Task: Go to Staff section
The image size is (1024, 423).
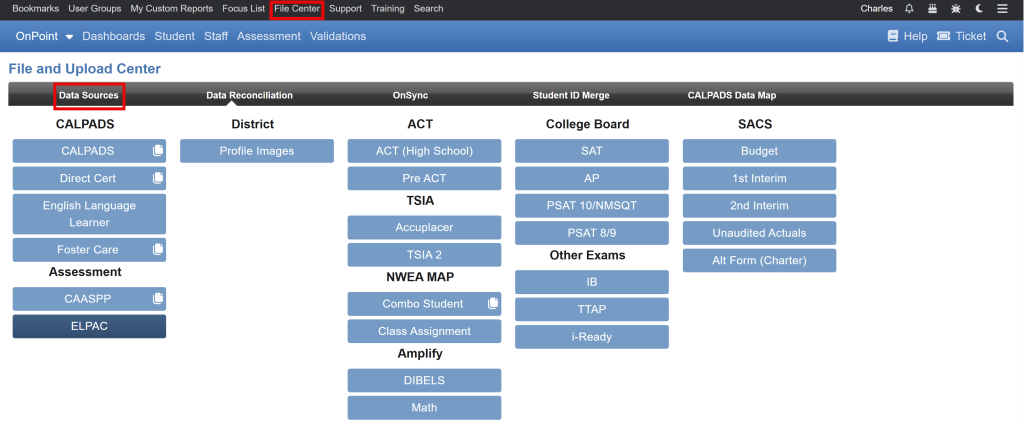Action: pos(216,37)
